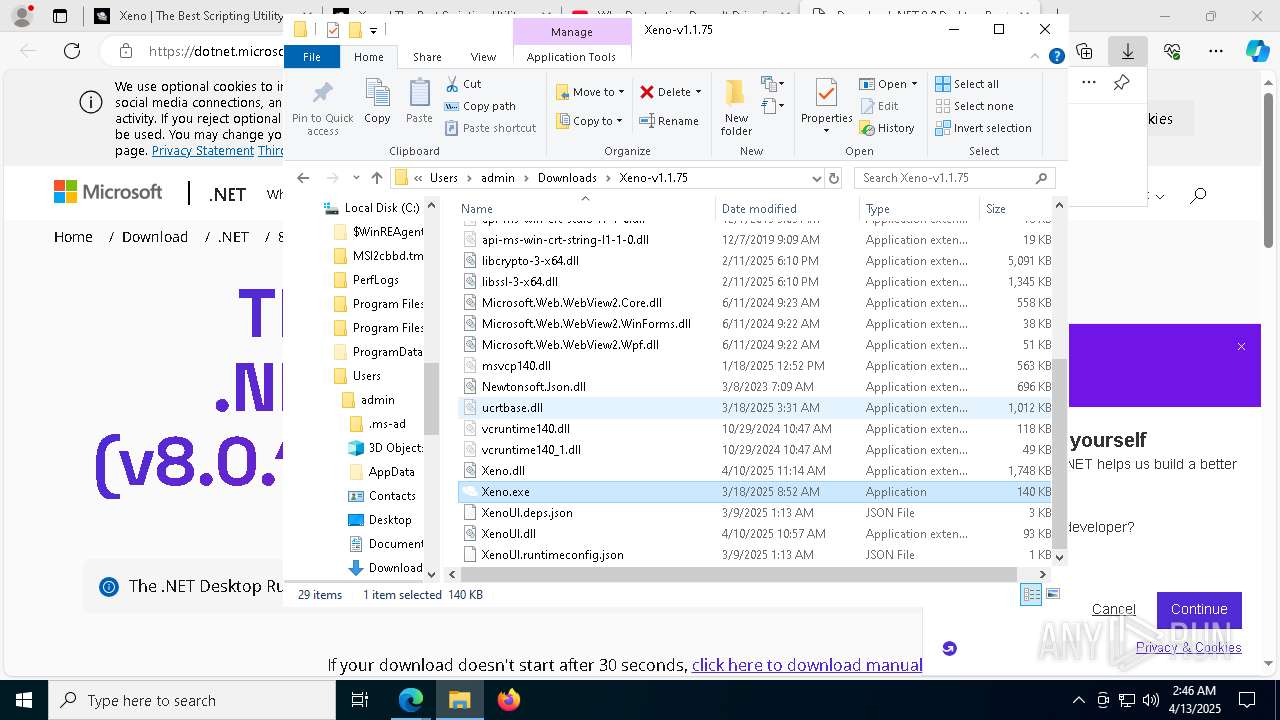
Task: Click Privacy & Cookies link
Action: point(1189,647)
